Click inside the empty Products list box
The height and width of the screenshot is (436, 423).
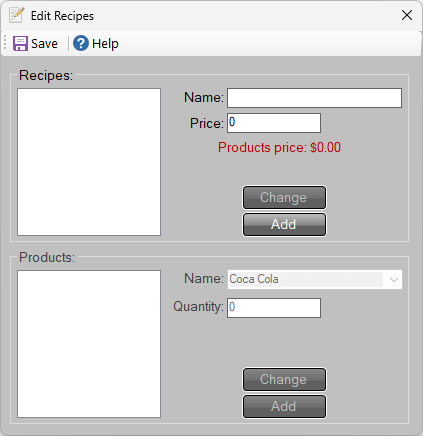89,344
